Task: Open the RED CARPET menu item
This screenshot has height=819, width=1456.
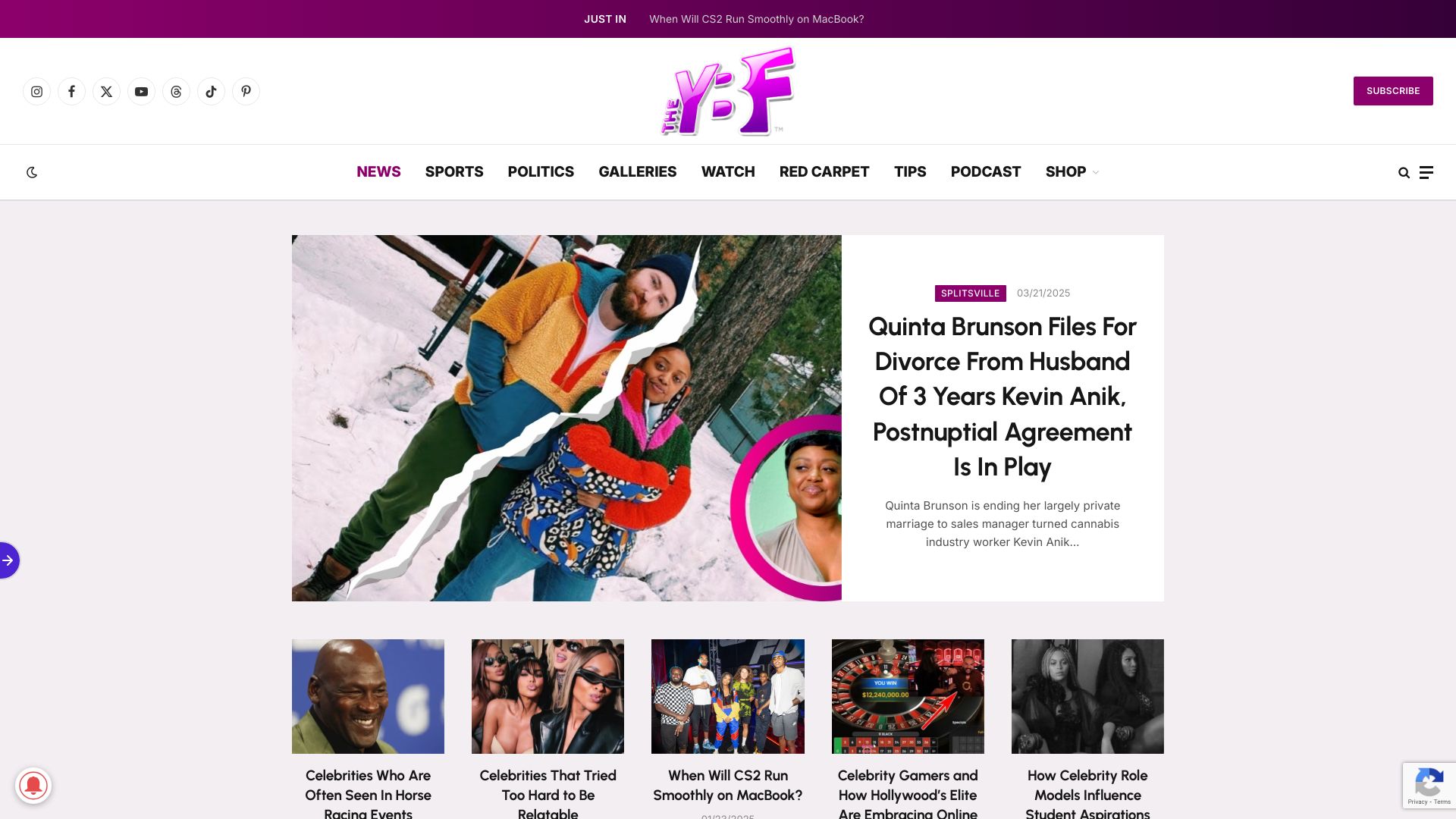Action: click(824, 172)
